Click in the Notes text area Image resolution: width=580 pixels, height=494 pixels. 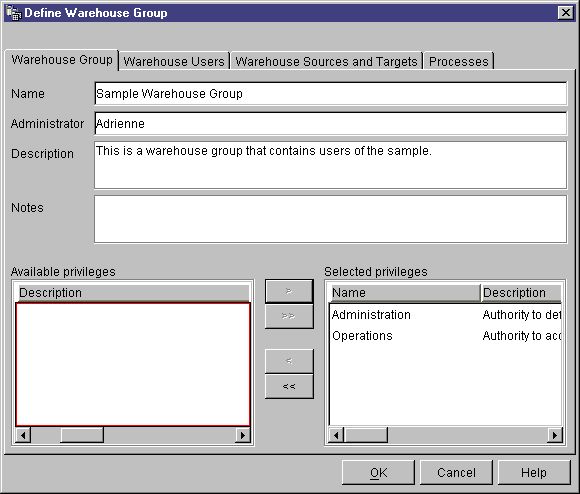(330, 219)
